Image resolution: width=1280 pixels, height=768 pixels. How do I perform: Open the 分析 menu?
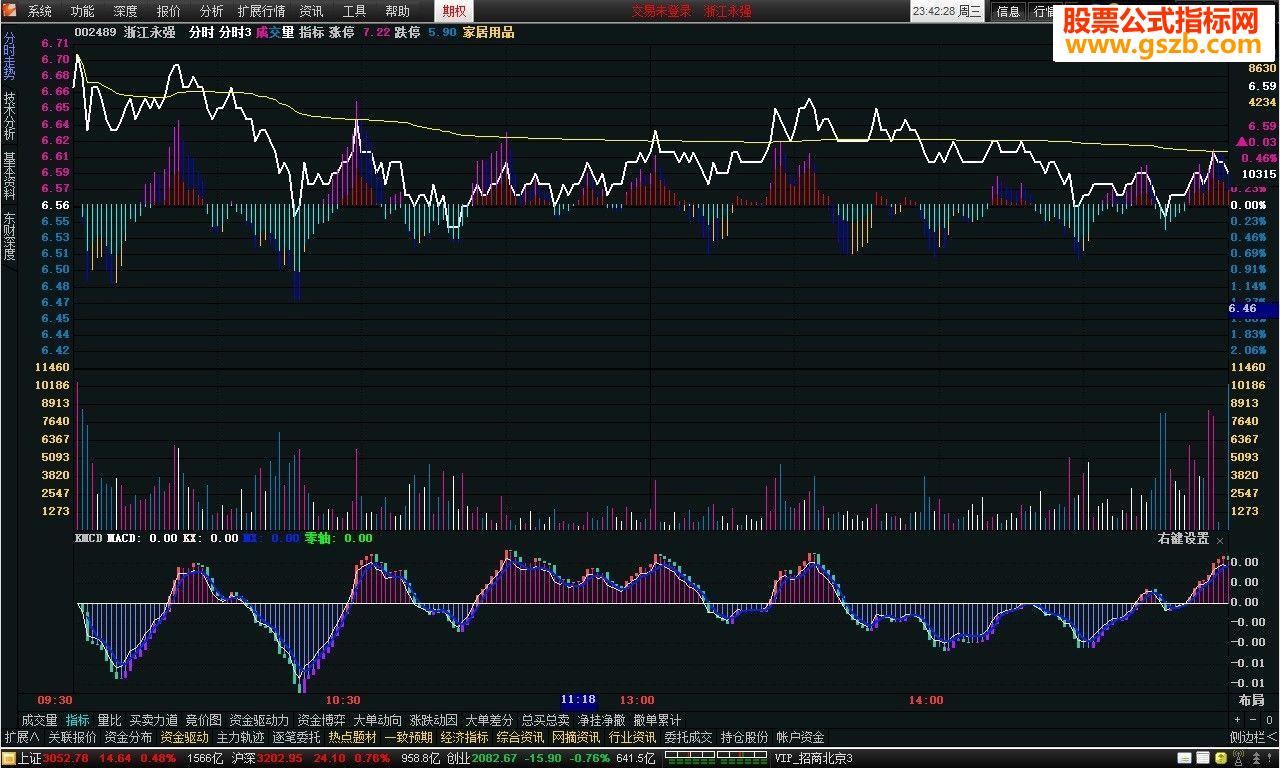click(x=211, y=11)
